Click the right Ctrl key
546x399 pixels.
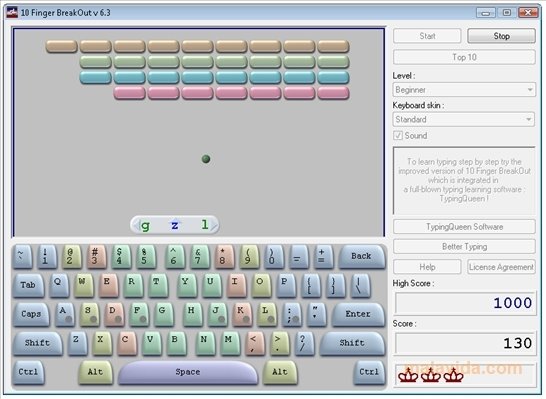click(x=369, y=372)
